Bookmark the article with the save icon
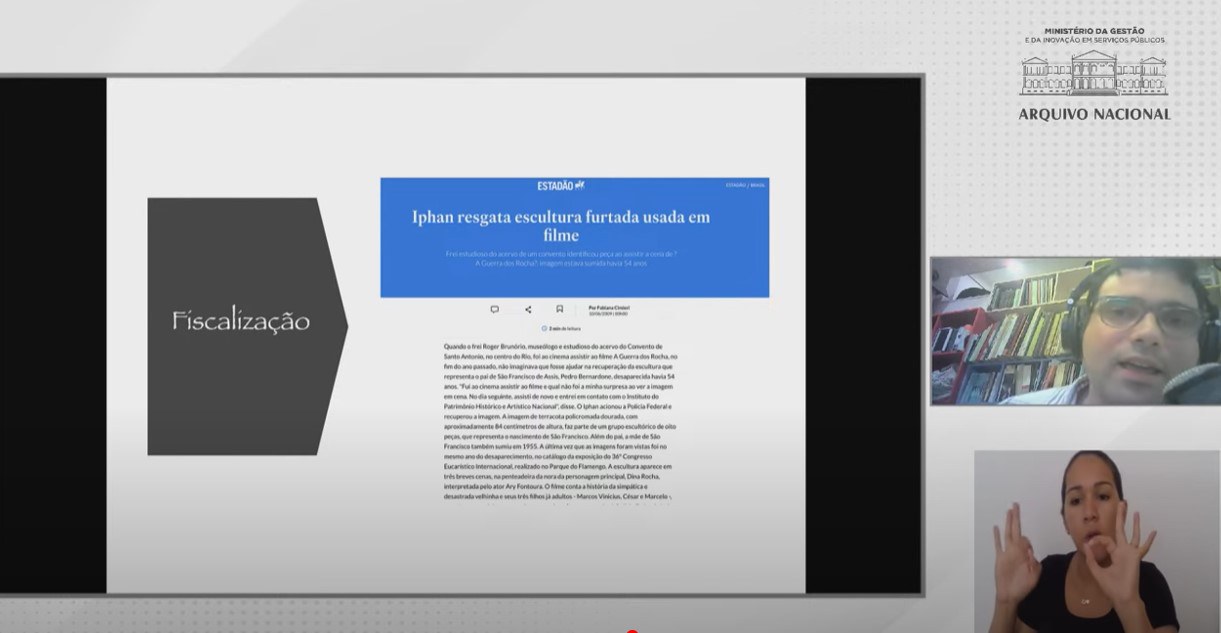The width and height of the screenshot is (1221, 633). point(560,309)
